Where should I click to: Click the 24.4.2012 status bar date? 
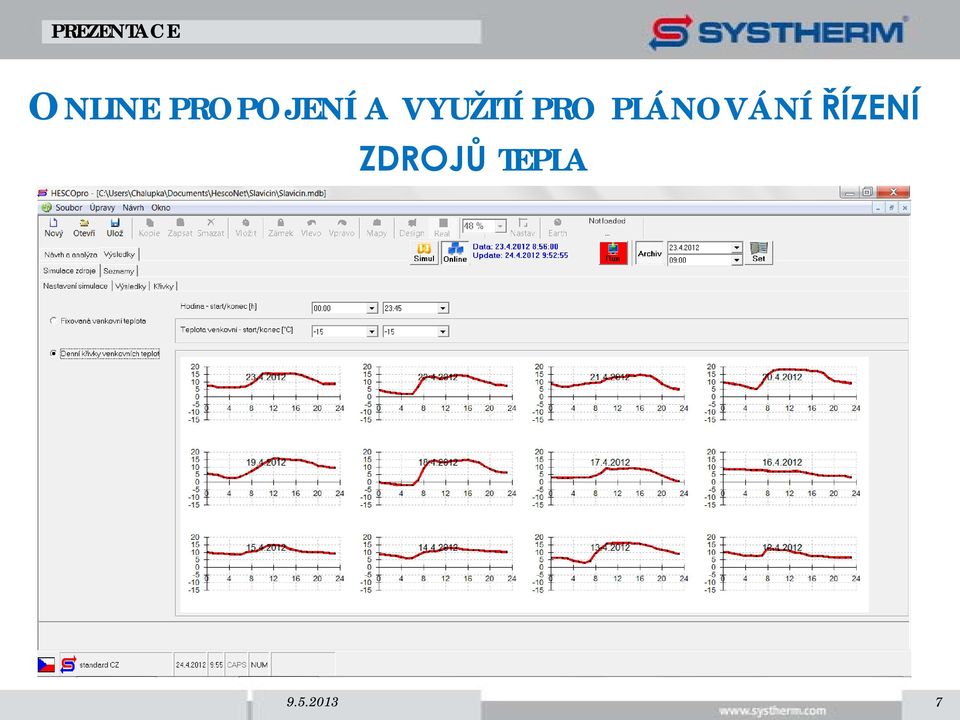tap(191, 665)
